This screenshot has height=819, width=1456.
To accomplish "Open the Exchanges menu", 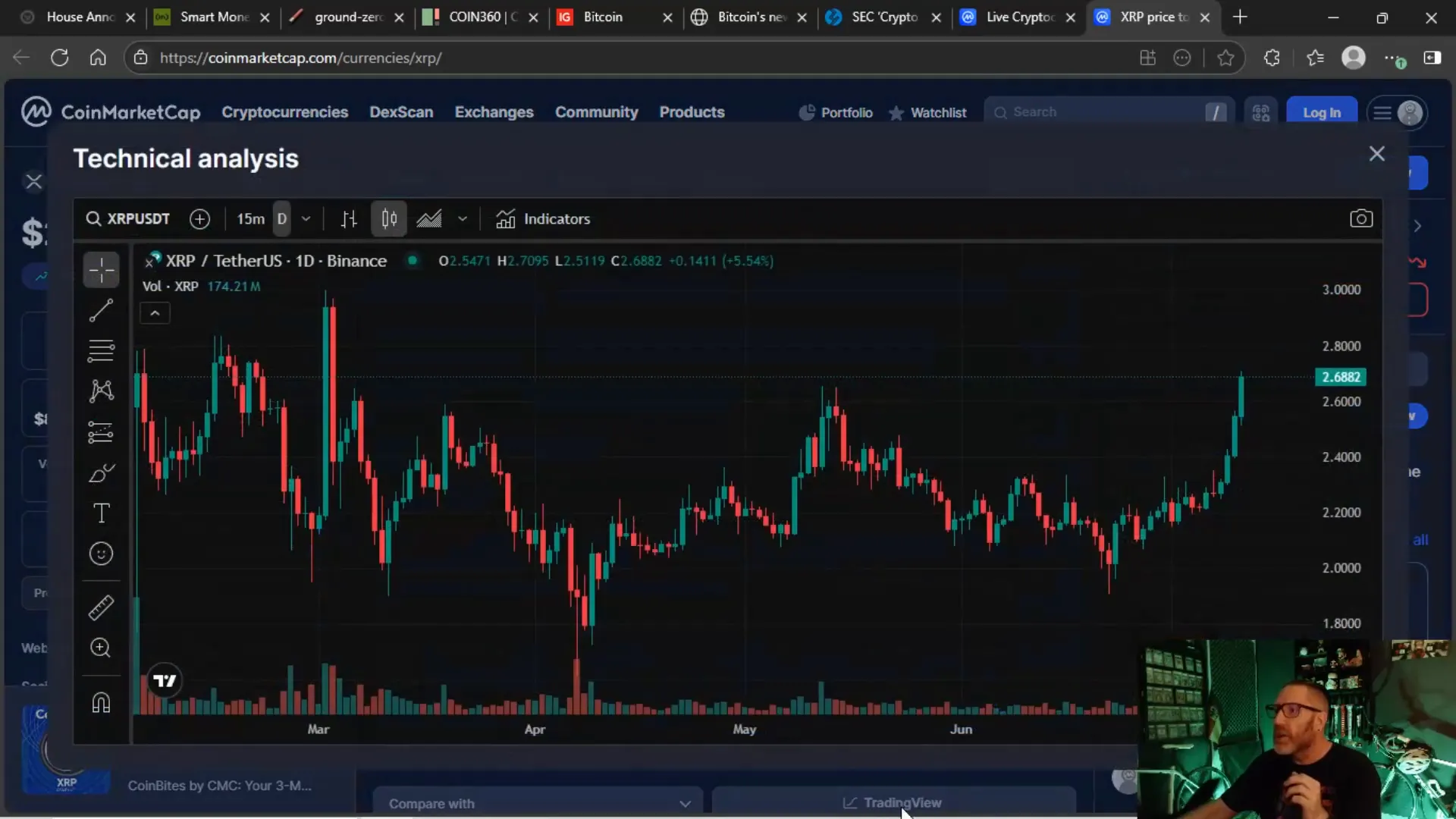I will tap(494, 112).
